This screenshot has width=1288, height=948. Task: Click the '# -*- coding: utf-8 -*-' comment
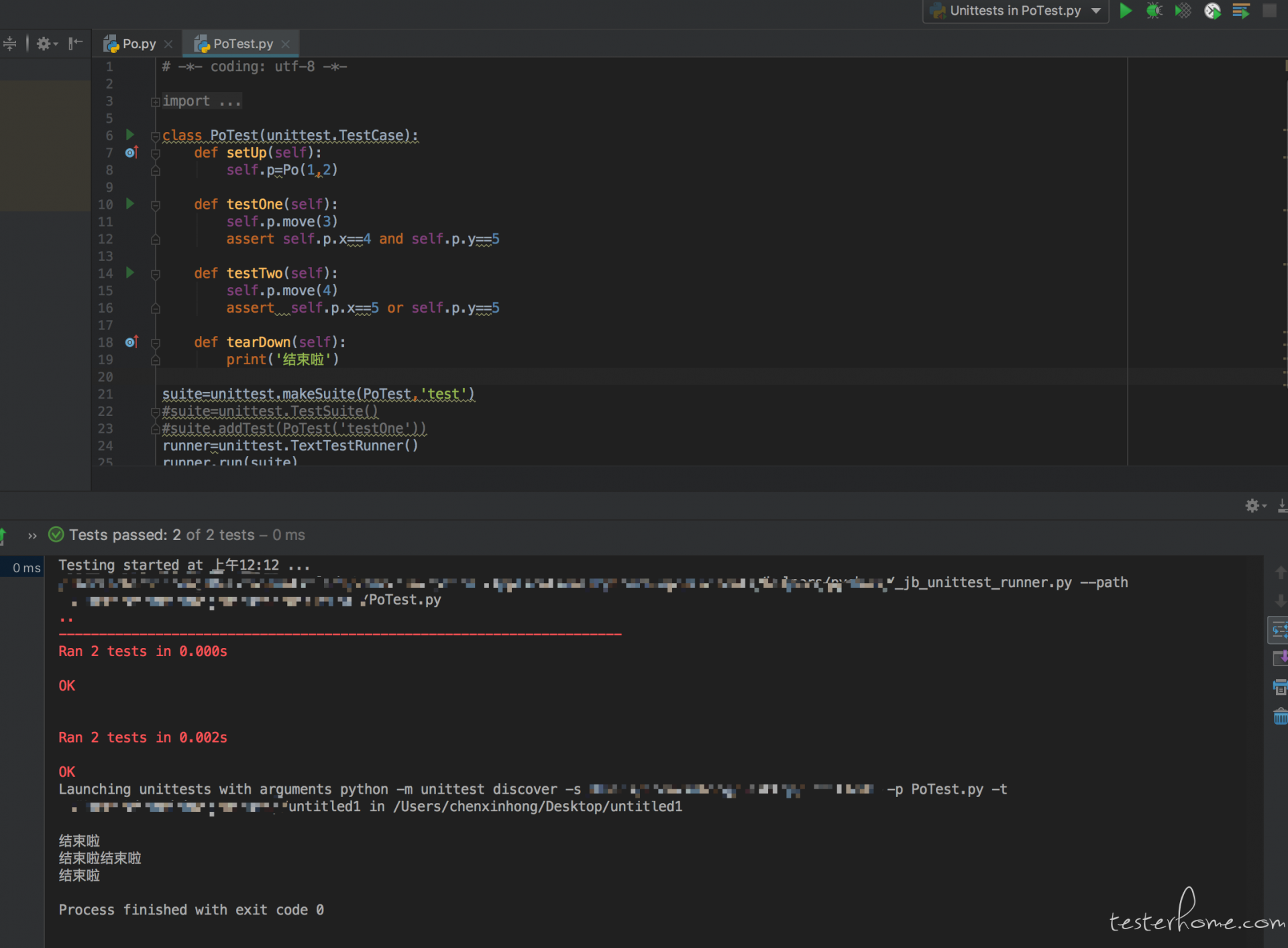coord(255,66)
